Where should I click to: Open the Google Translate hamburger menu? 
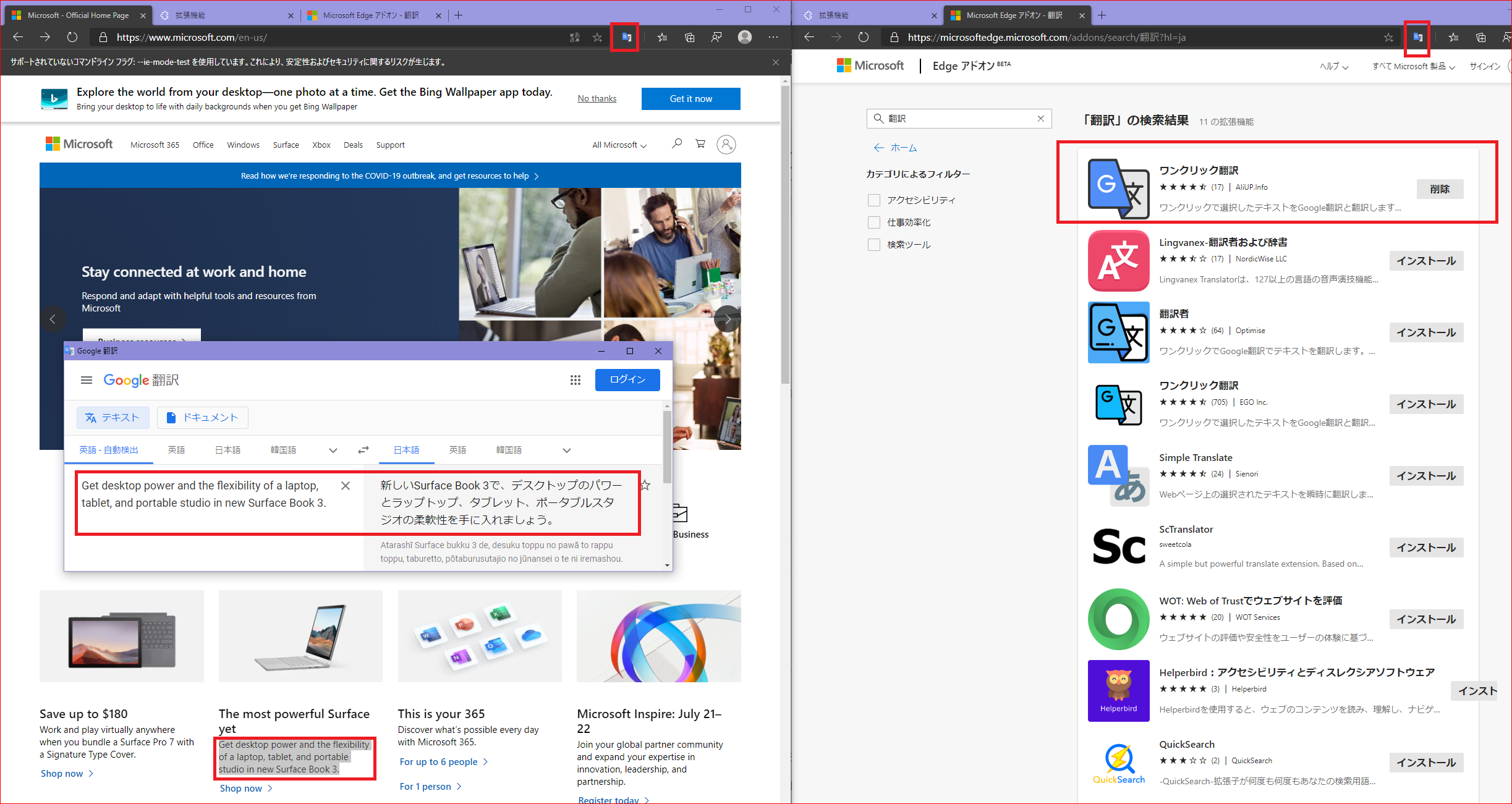tap(87, 380)
